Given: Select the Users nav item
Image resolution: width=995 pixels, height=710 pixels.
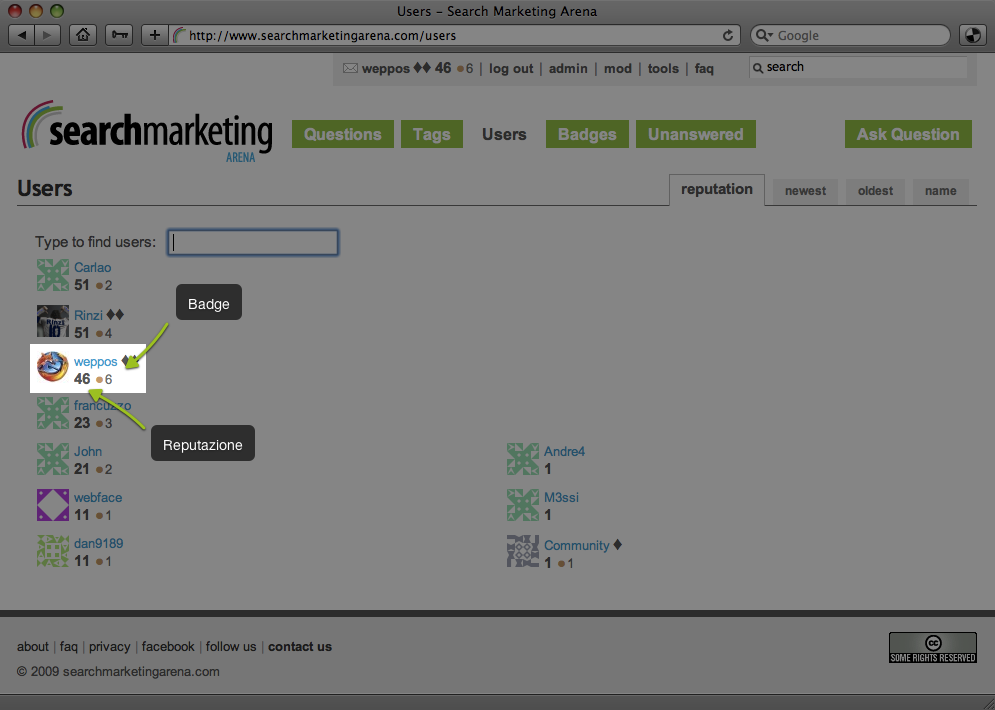Looking at the screenshot, I should point(504,134).
